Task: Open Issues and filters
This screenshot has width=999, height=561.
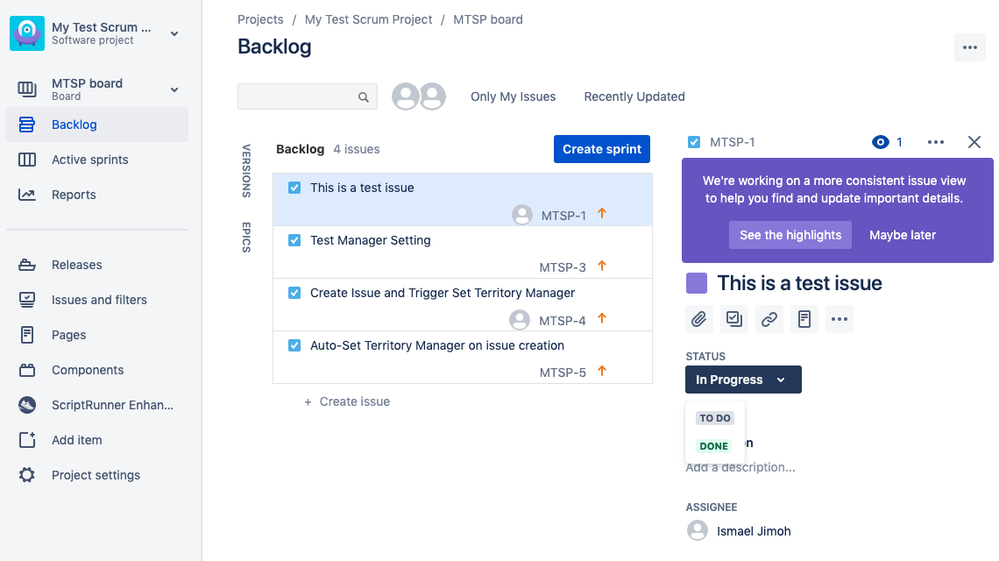Action: click(x=99, y=300)
